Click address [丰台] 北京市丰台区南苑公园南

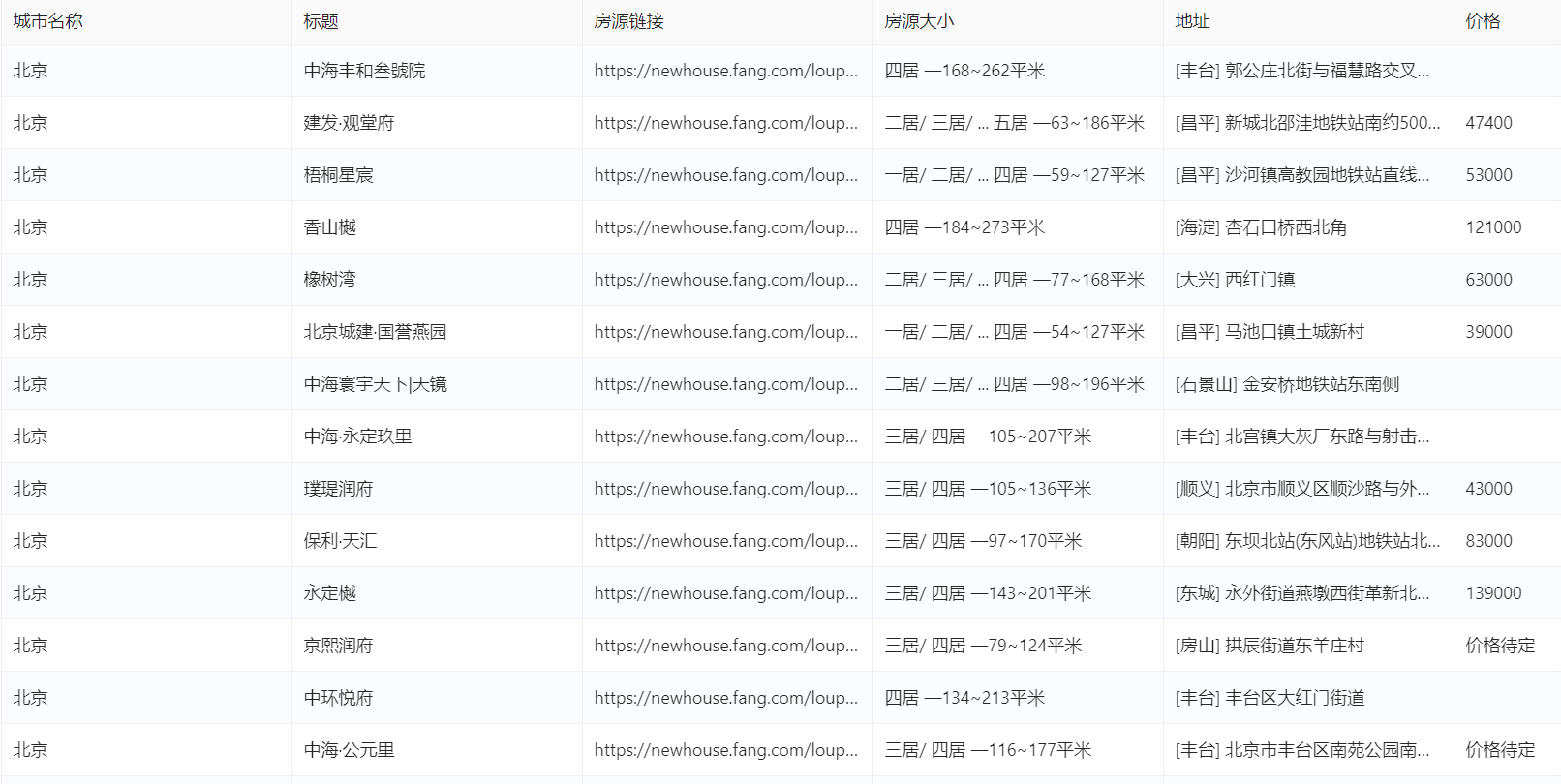click(1302, 750)
